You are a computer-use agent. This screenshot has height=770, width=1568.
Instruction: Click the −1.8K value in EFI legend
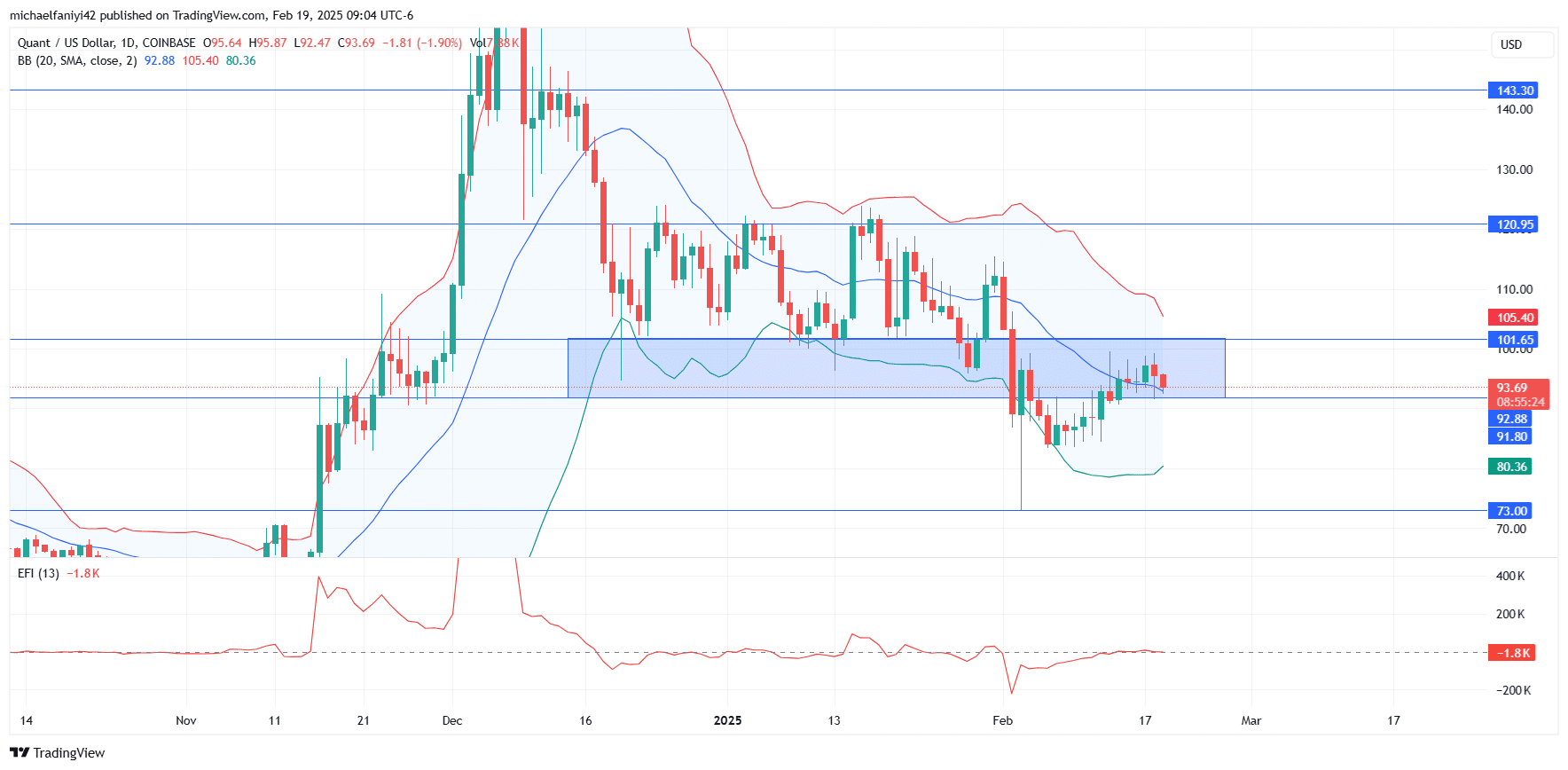[83, 573]
